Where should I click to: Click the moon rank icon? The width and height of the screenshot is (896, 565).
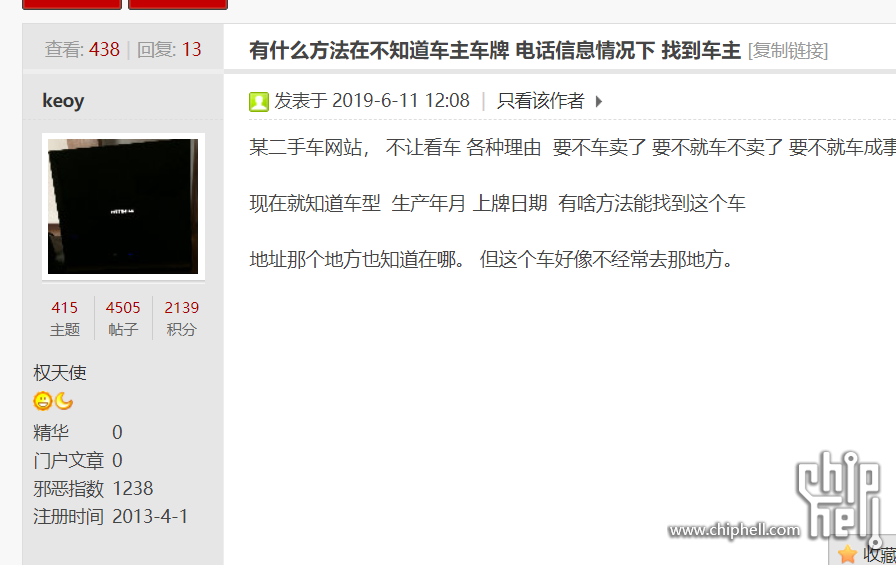click(x=64, y=401)
